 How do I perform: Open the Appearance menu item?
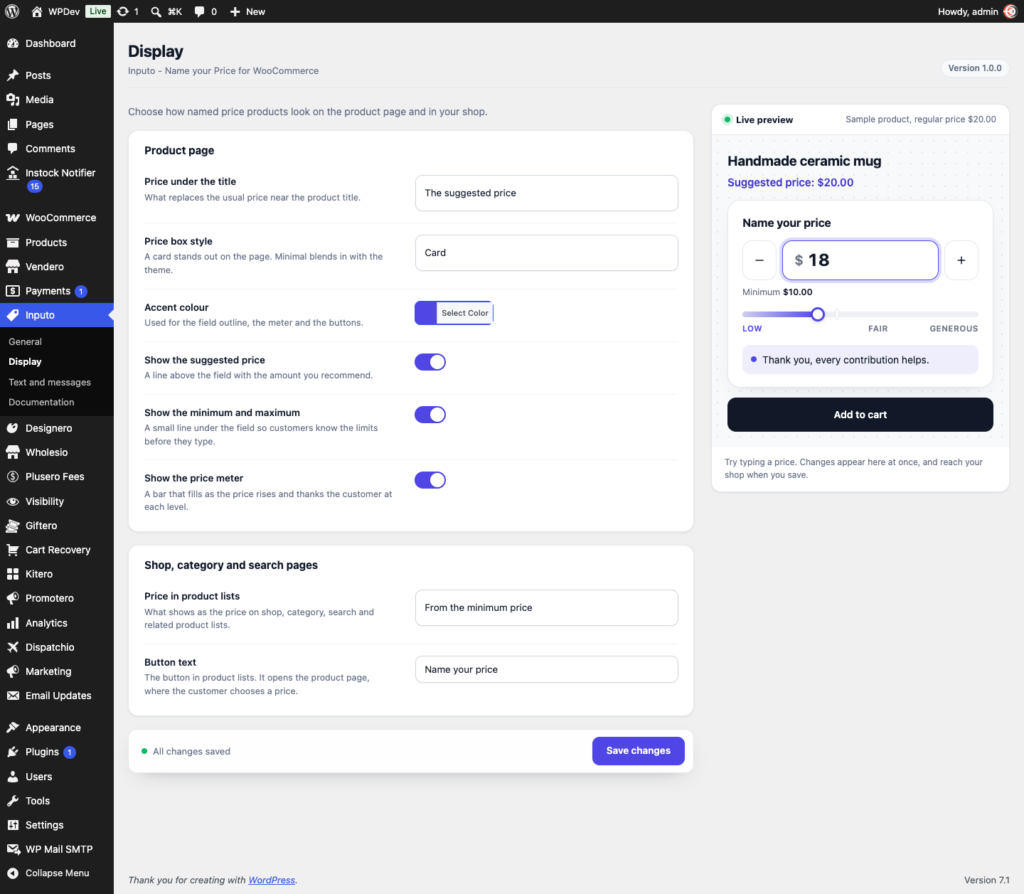57,727
